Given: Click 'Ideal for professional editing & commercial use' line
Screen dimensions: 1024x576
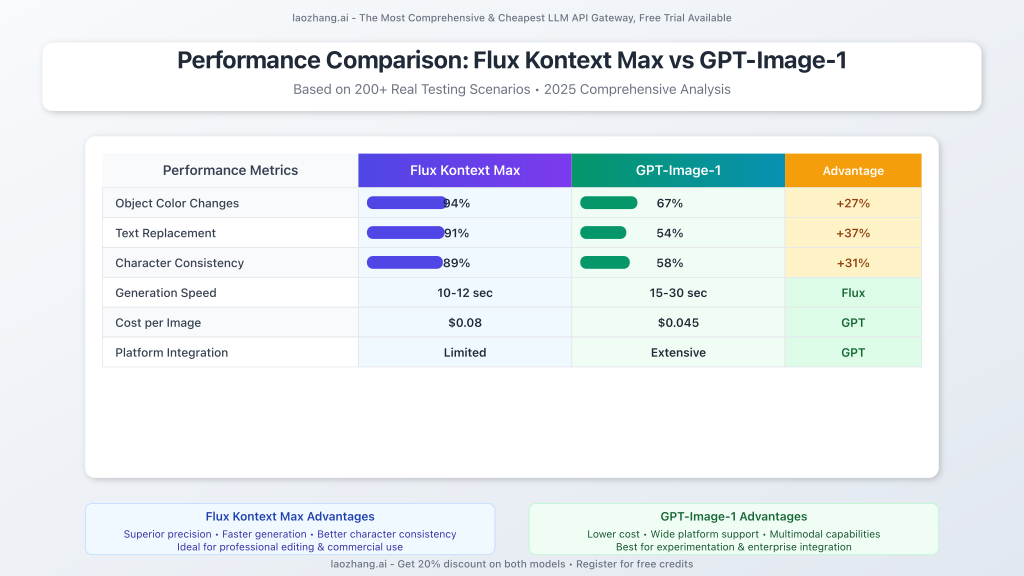Looking at the screenshot, I should (x=290, y=547).
